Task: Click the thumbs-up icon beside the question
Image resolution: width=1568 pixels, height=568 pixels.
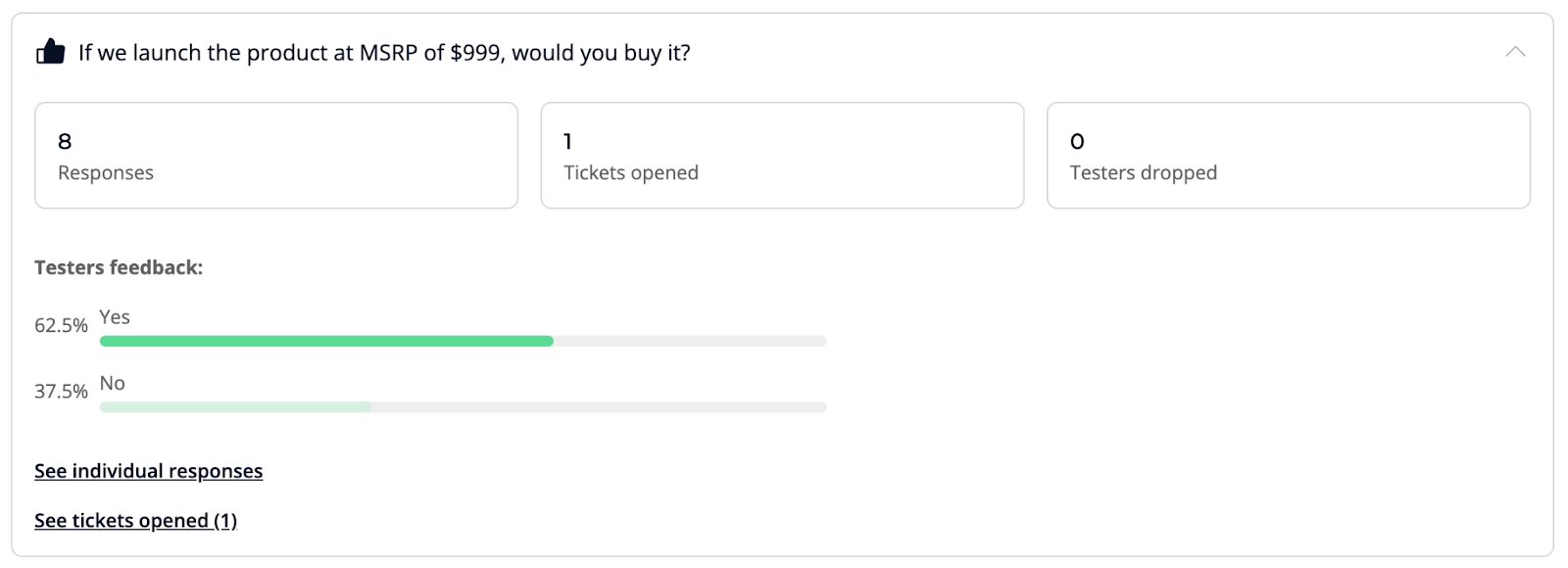Action: coord(51,52)
